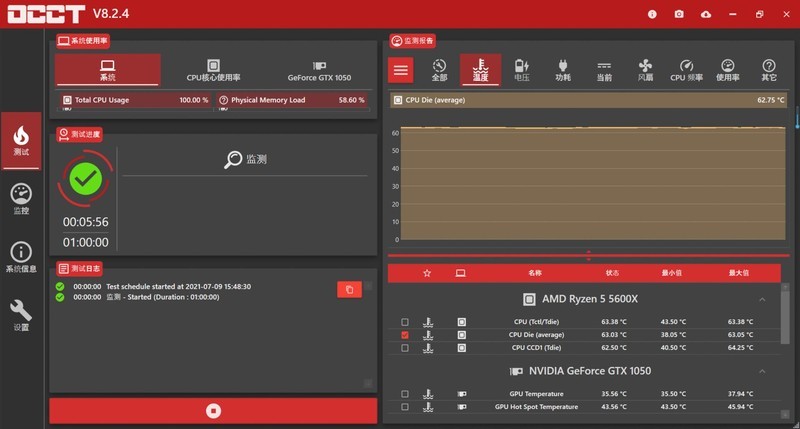Click the panel splitter handle below graph
This screenshot has height=429, width=800.
point(588,255)
